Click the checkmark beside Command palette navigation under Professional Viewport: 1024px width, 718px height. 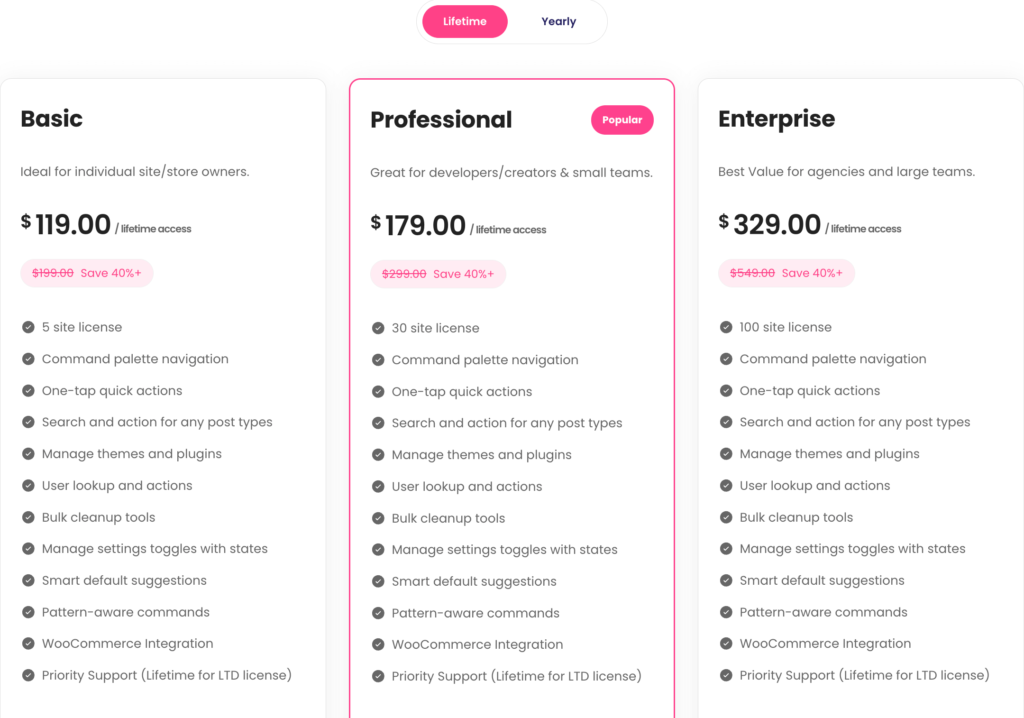pos(378,359)
